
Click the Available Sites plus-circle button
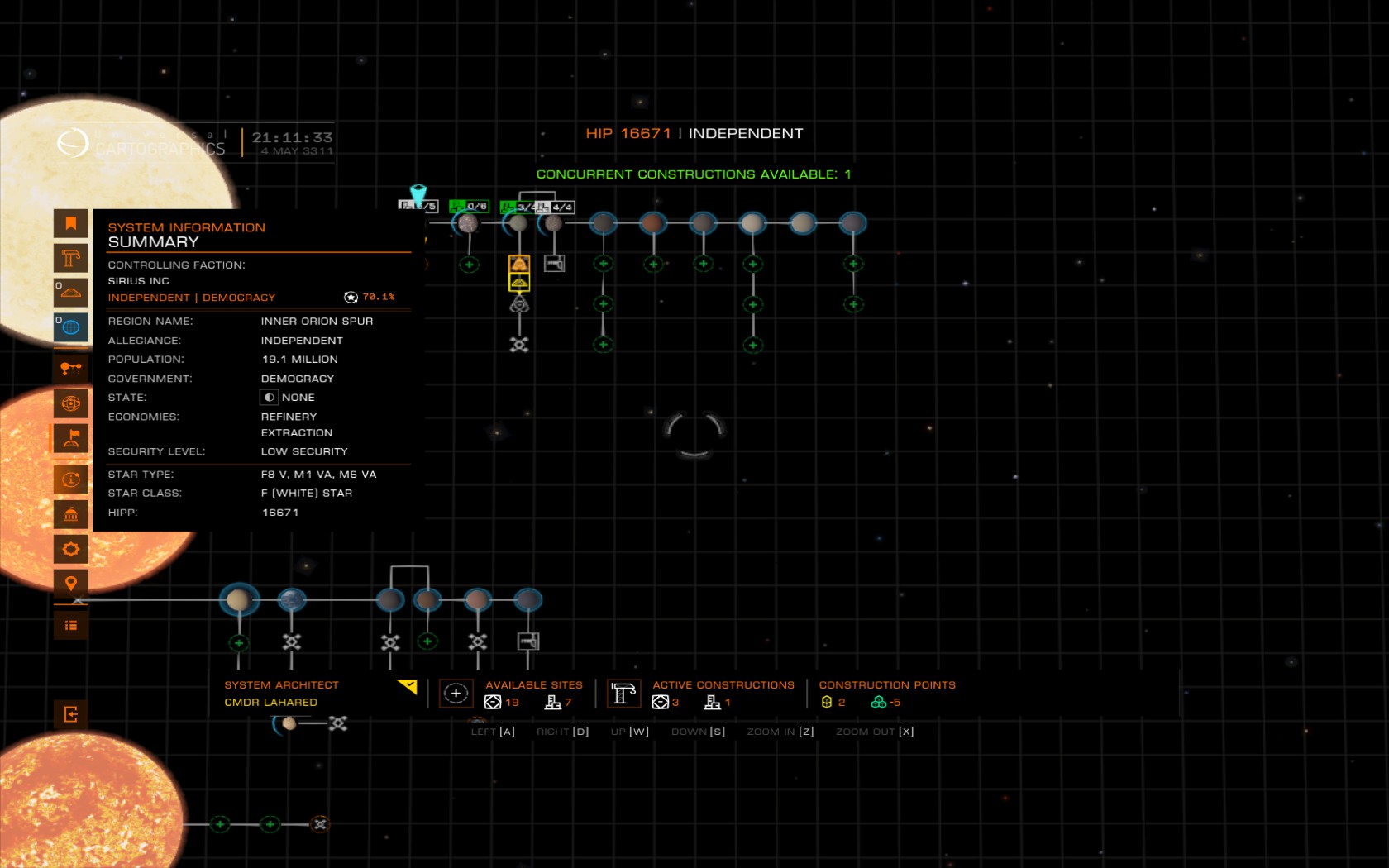click(x=456, y=693)
